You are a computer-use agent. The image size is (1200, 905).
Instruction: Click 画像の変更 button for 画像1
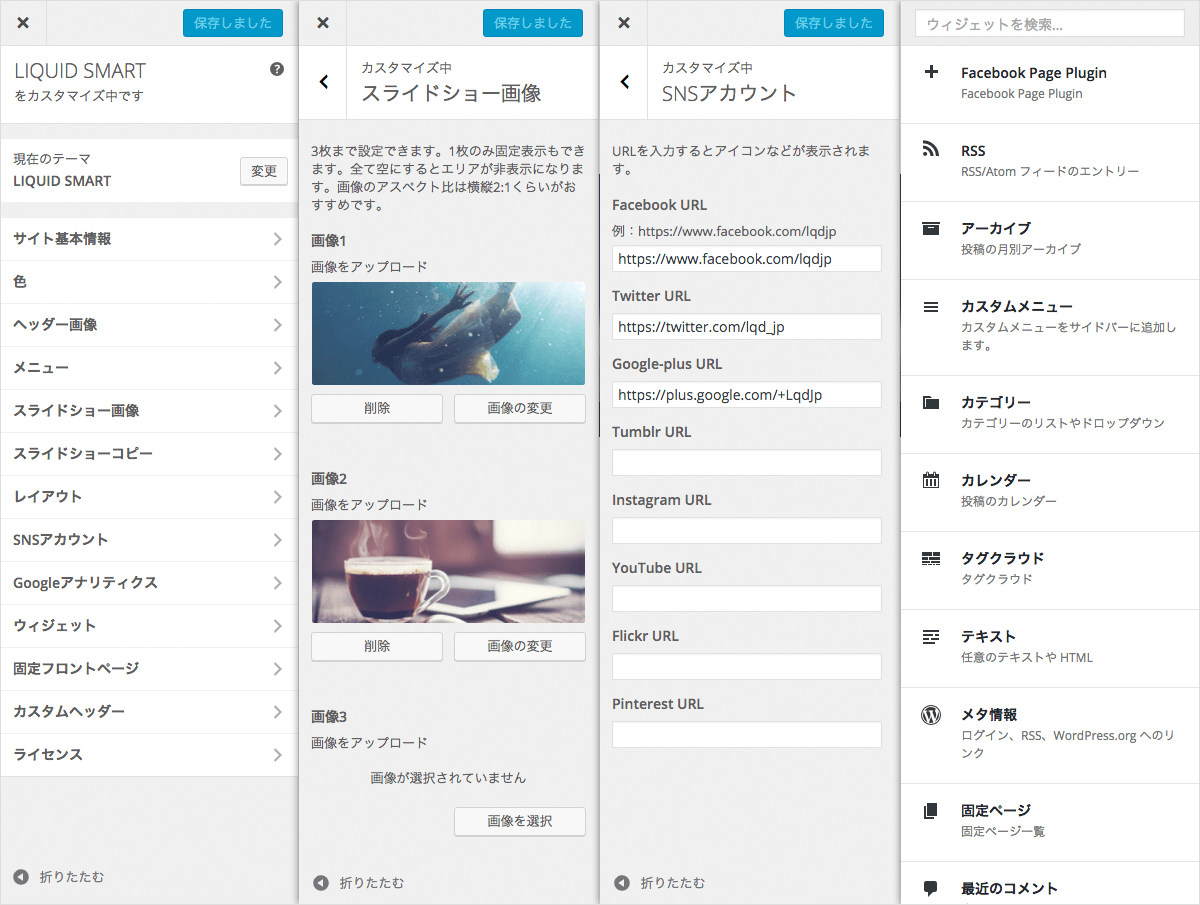[x=520, y=408]
